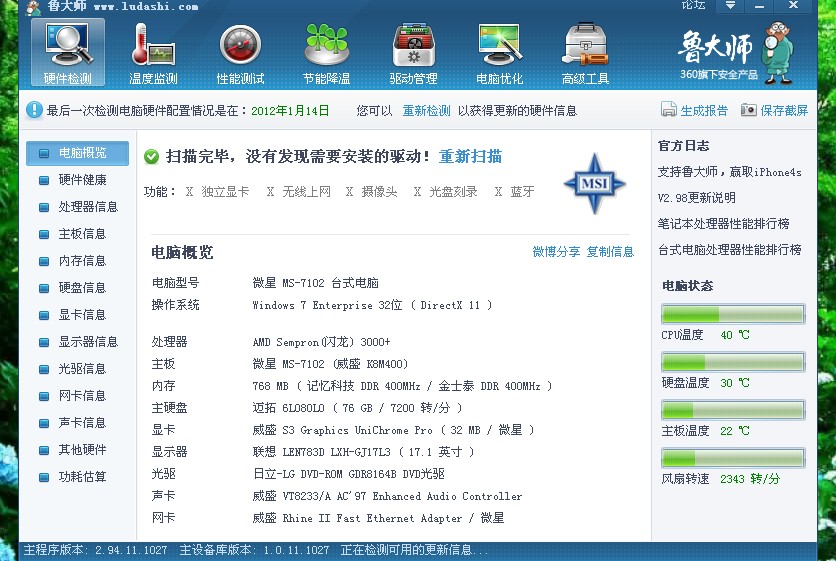Click the S3 Graphics UniChrome Pro value
The image size is (836, 561).
point(393,430)
